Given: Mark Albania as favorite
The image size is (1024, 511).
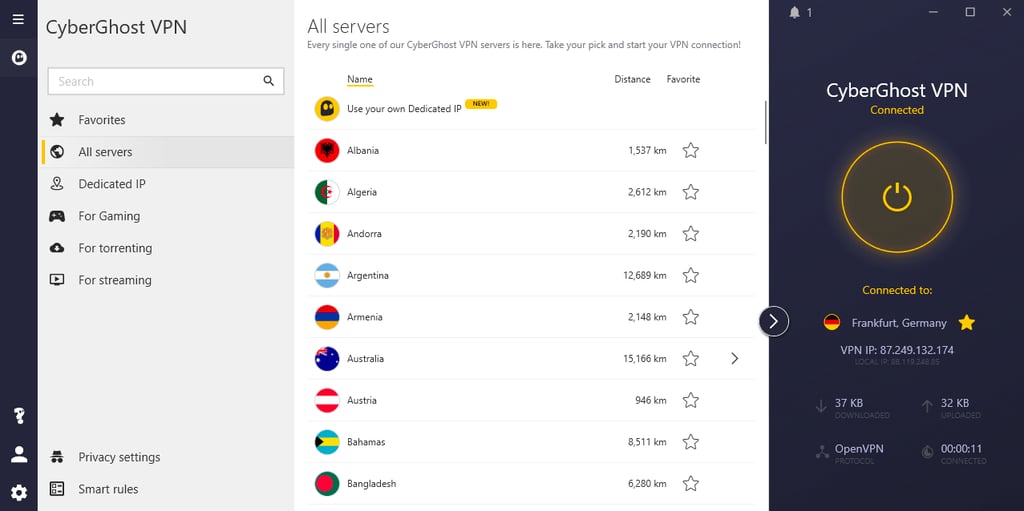Looking at the screenshot, I should click(690, 150).
